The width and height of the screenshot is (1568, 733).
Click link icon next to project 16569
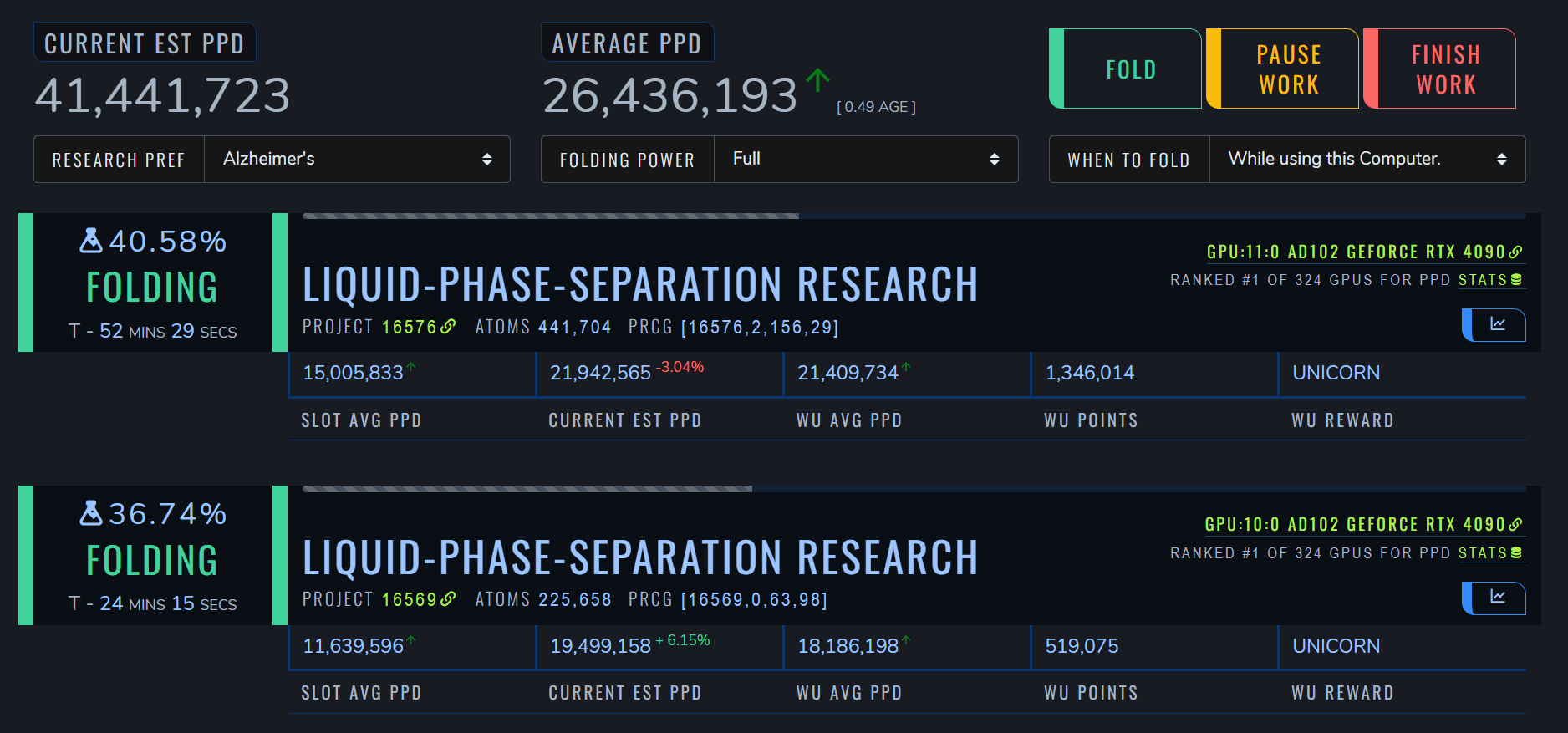tap(449, 599)
